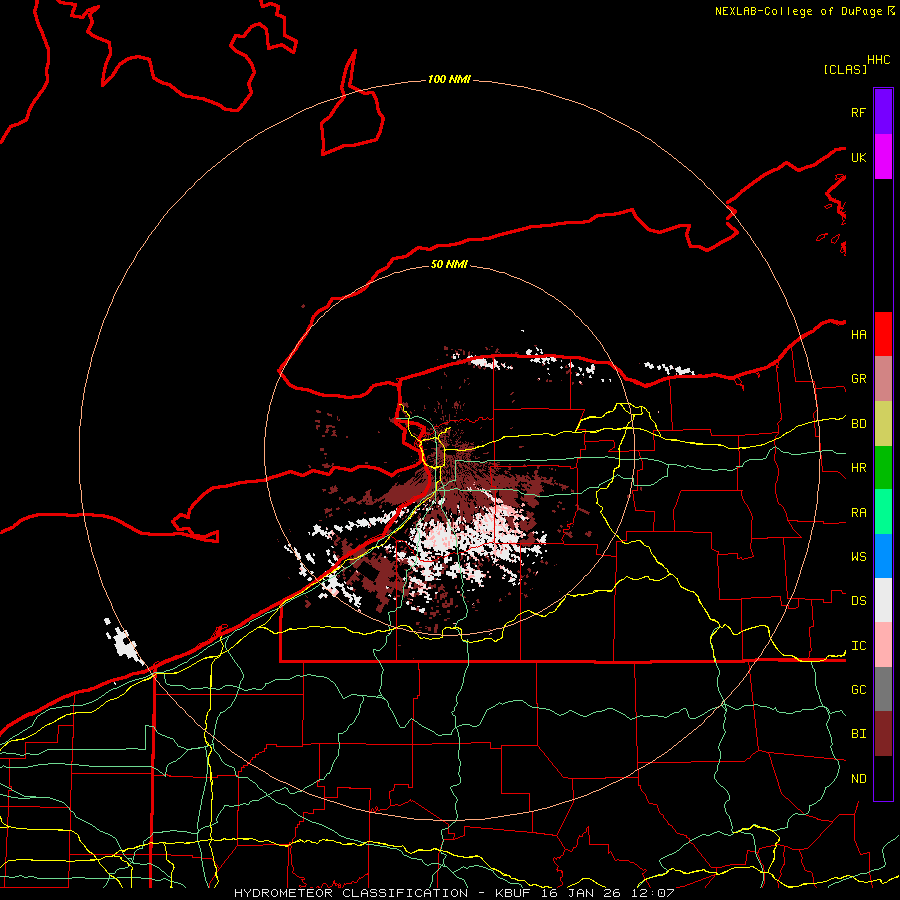Image resolution: width=900 pixels, height=900 pixels.
Task: Select the BI dark red swatch
Action: pyautogui.click(x=883, y=734)
